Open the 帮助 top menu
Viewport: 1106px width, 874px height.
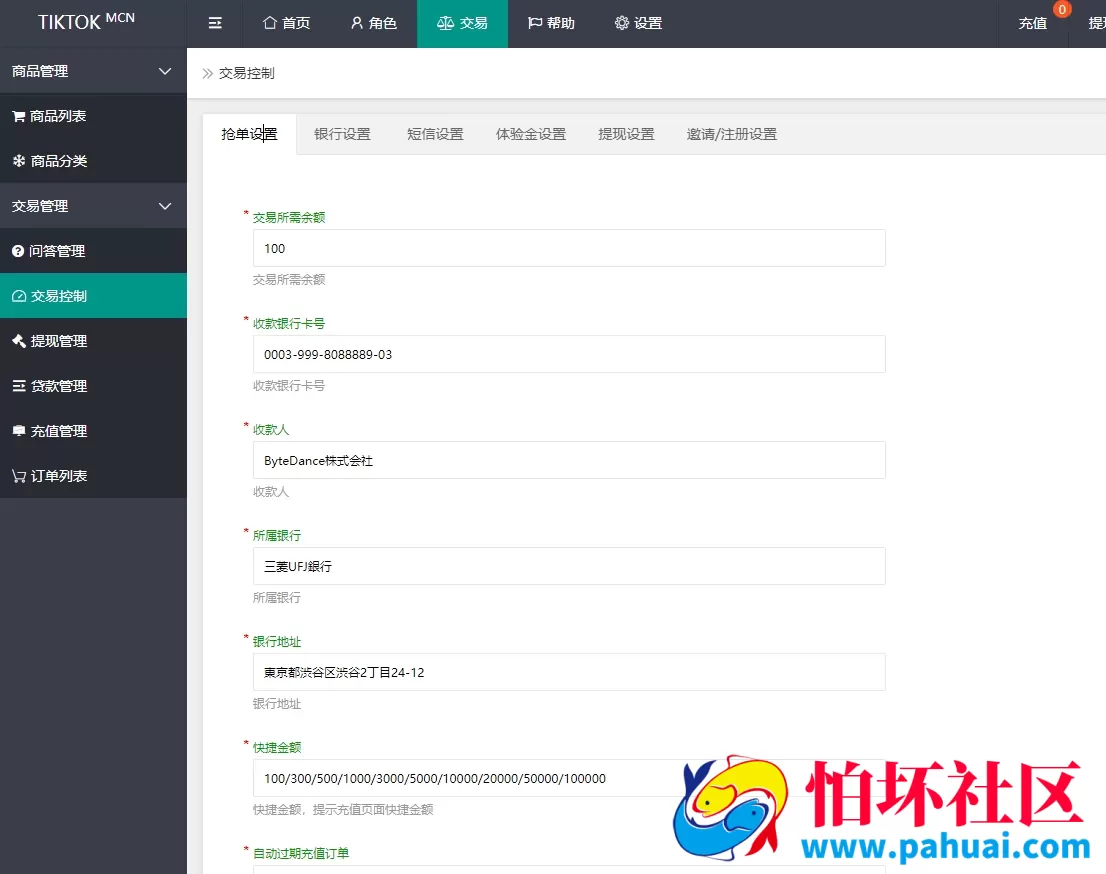click(x=552, y=23)
